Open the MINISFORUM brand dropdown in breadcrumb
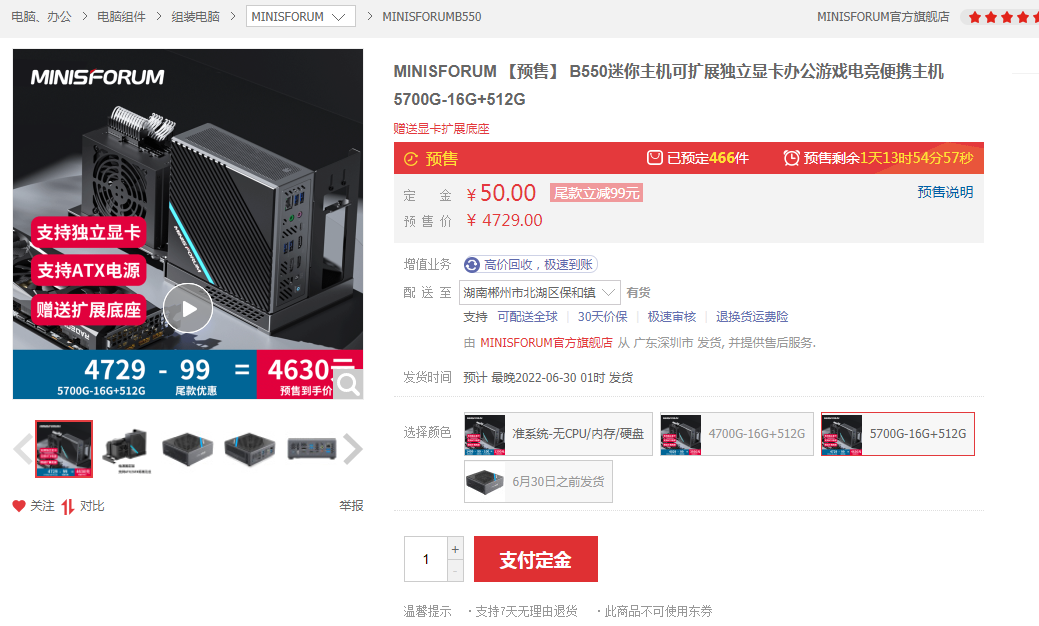This screenshot has width=1039, height=626. [300, 17]
